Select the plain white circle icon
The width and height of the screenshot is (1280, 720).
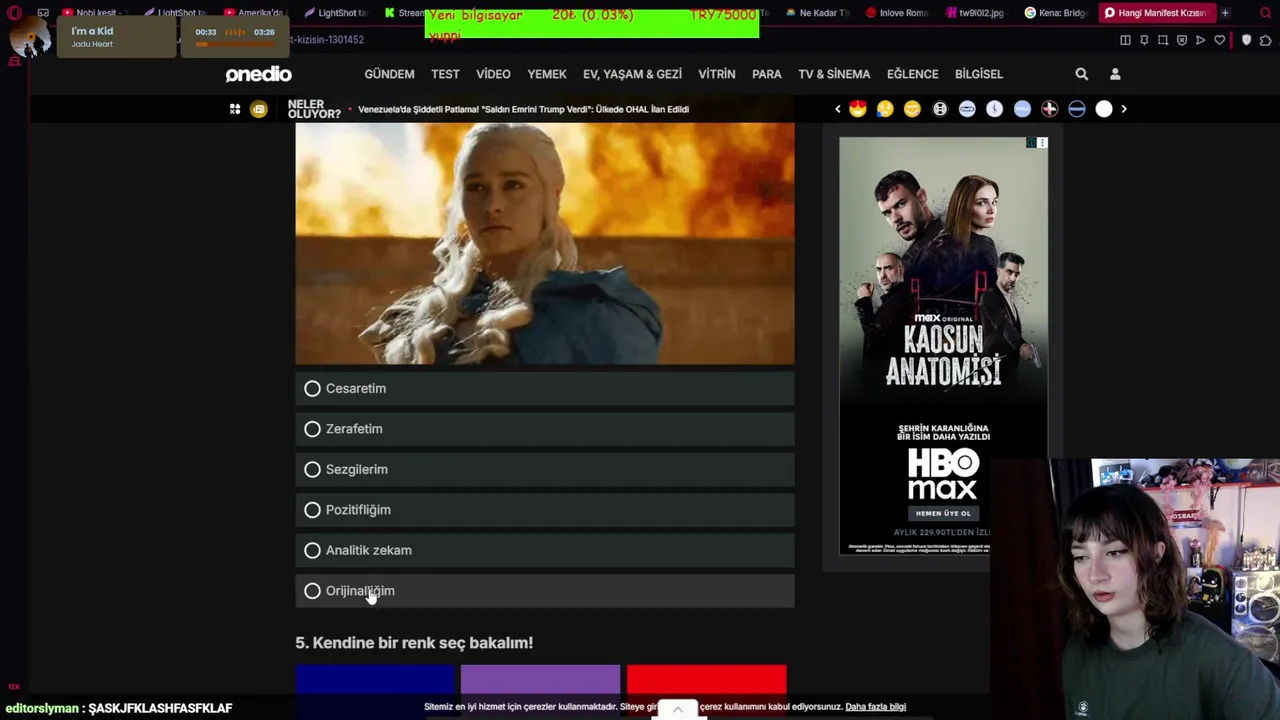pos(1104,109)
